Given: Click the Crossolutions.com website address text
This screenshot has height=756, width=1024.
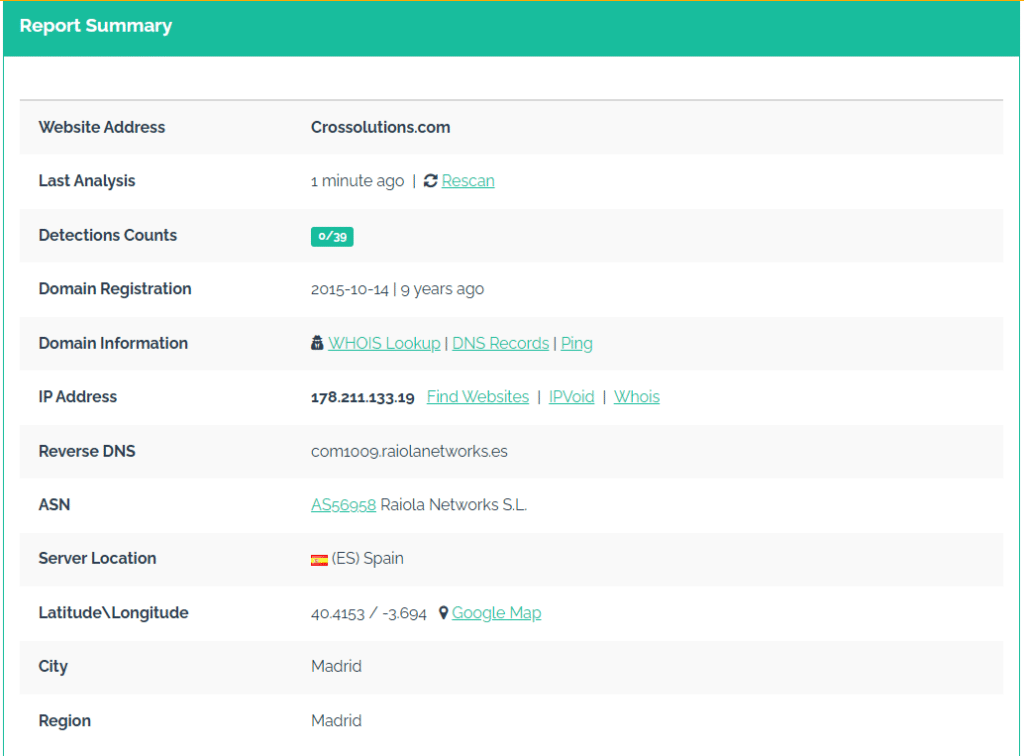Looking at the screenshot, I should point(380,127).
